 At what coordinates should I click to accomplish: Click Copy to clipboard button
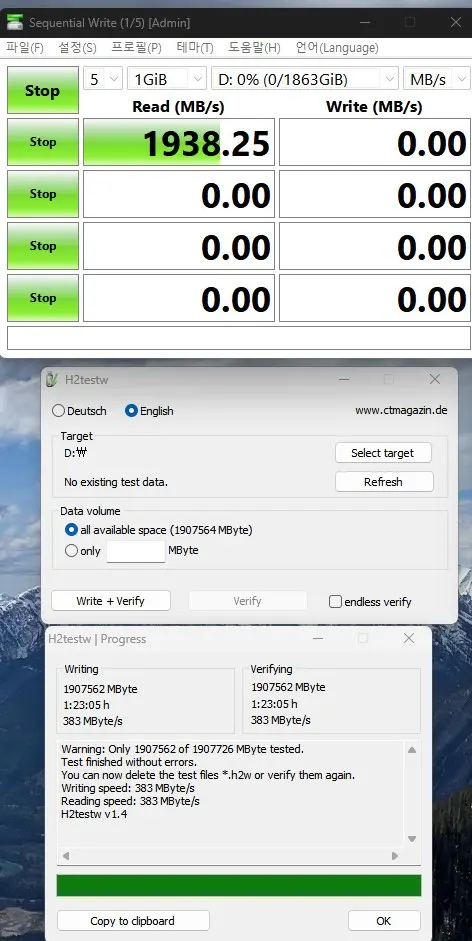pos(133,921)
